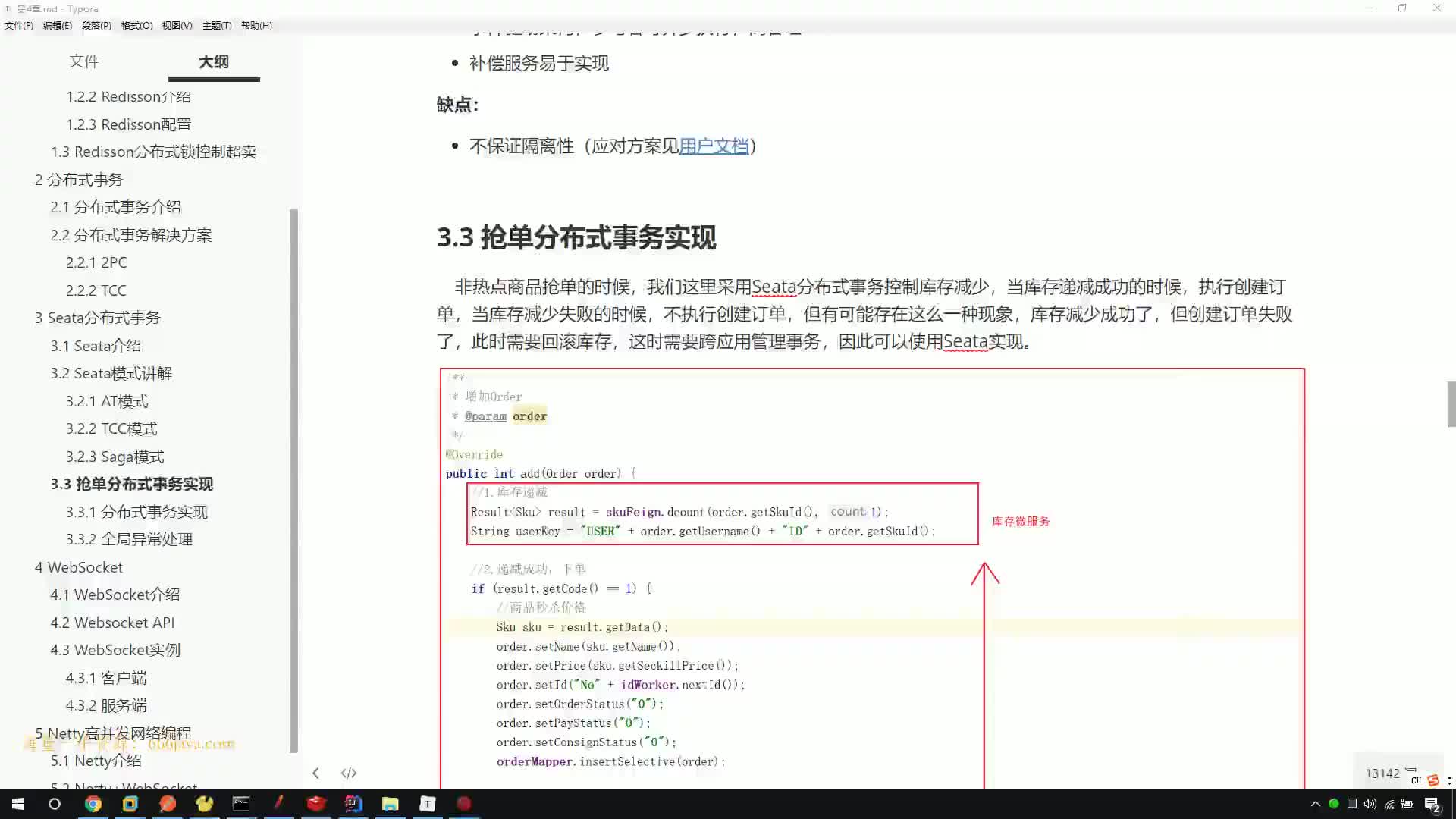Open outline item 3.2 Seata模式讲解
The width and height of the screenshot is (1456, 819).
(x=111, y=373)
